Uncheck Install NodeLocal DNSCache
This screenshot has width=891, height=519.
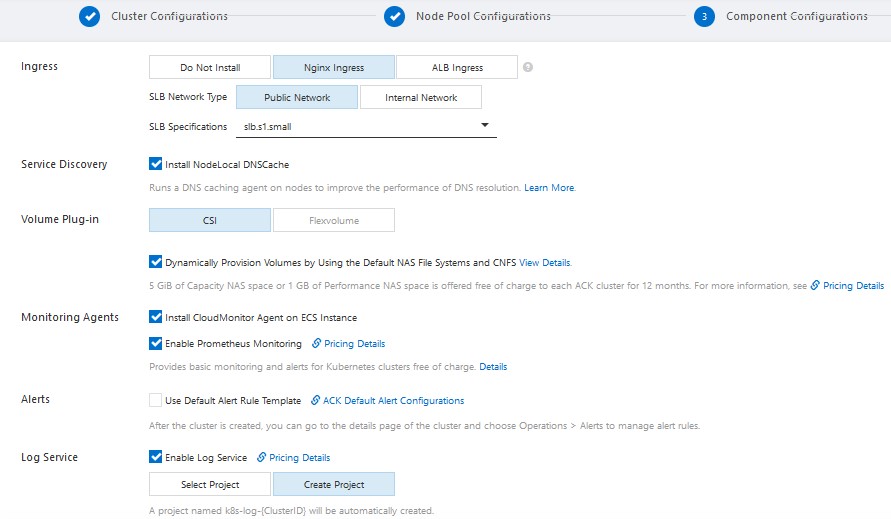tap(155, 164)
